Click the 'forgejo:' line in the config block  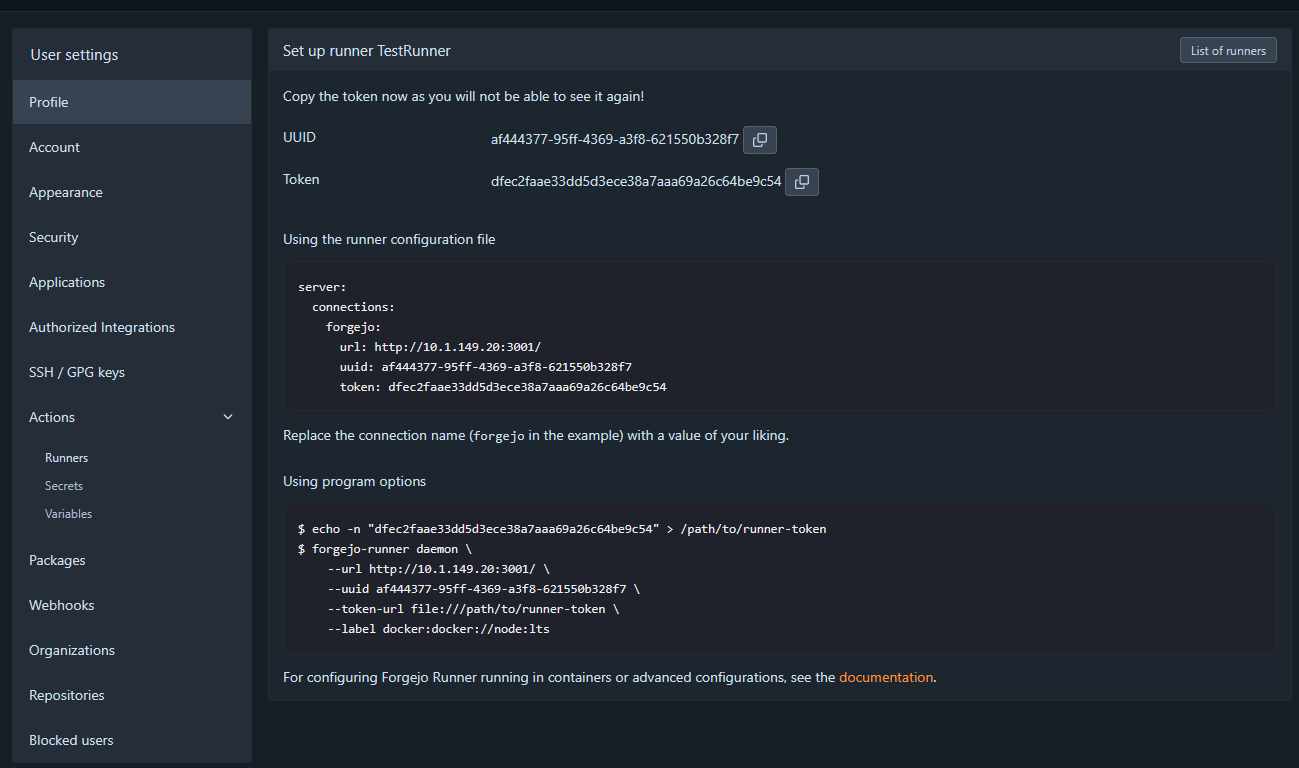tap(353, 327)
